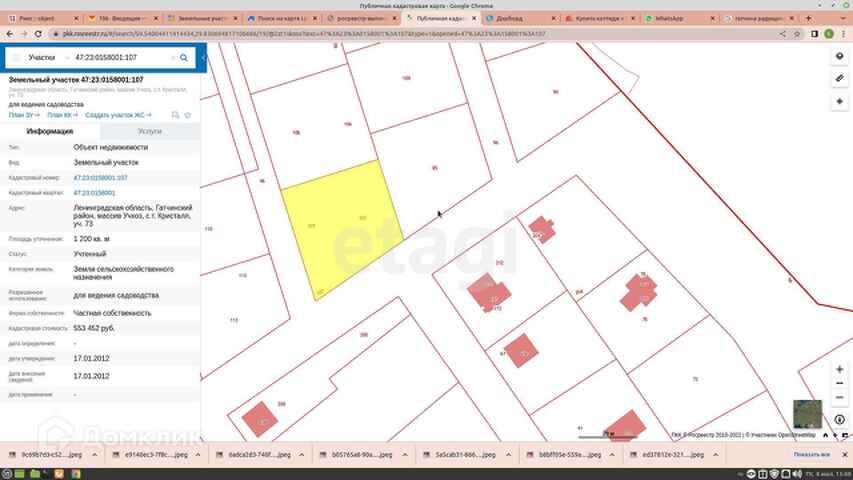
Task: Expand options for download 8a8ca2d3-748f...jpeg
Action: click(301, 455)
